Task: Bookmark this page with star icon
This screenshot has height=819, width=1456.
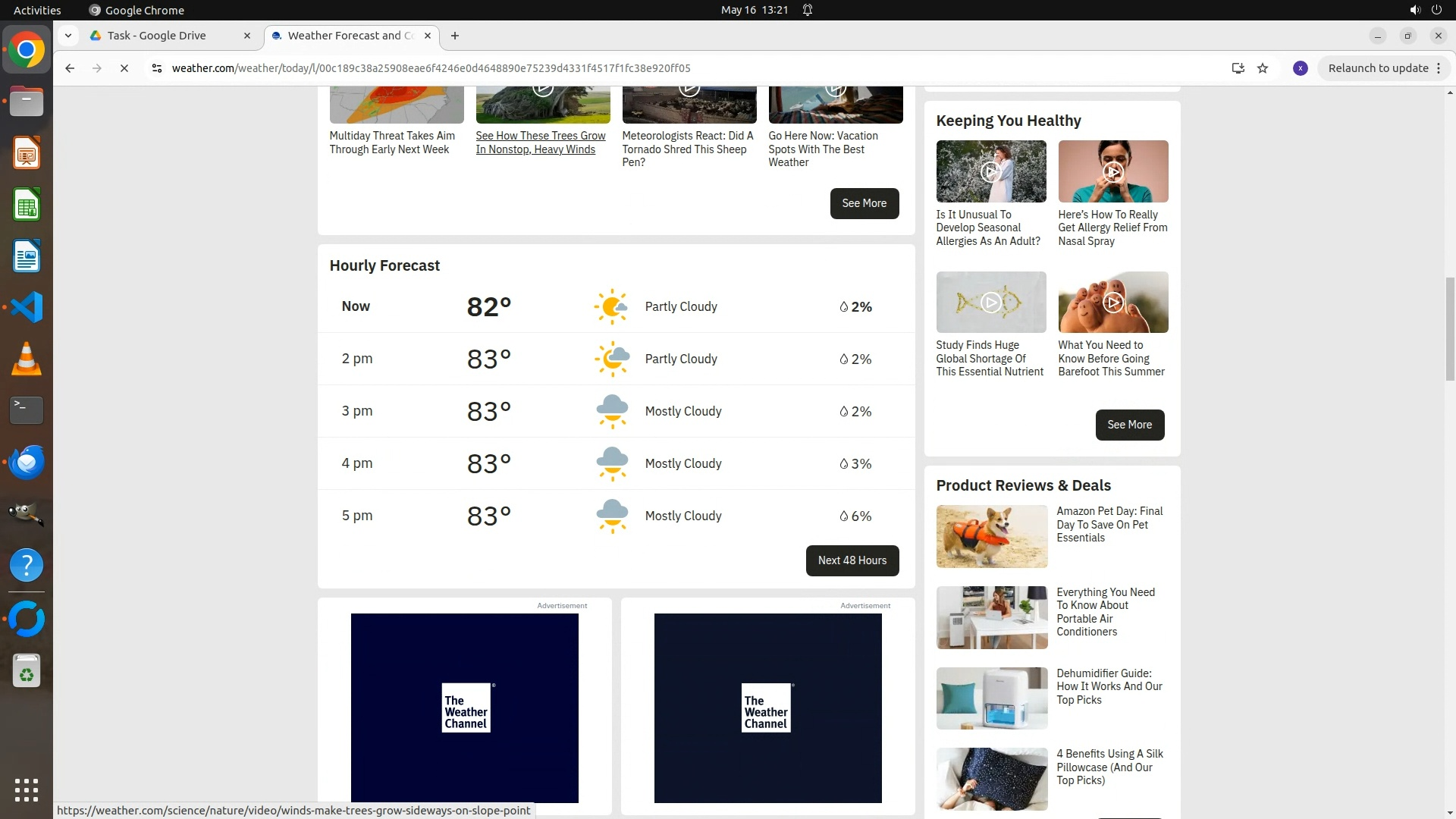Action: [x=1263, y=68]
